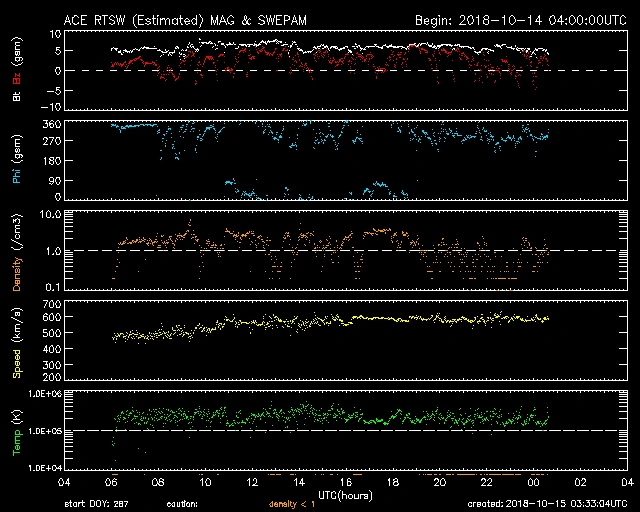The width and height of the screenshot is (640, 512).
Task: Click the 'UTC(hours)' x-axis title
Action: tap(345, 496)
